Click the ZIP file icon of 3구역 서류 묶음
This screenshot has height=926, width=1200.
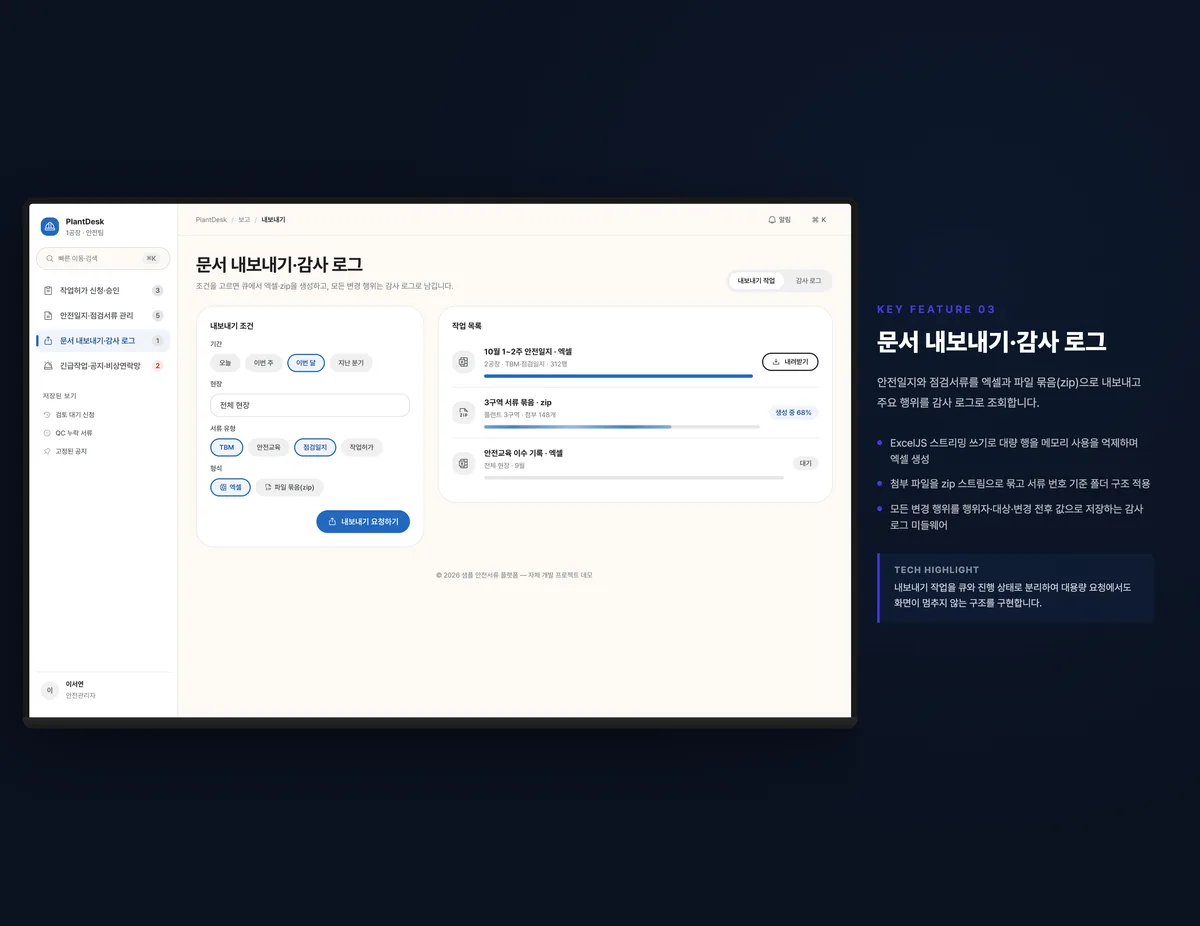tap(462, 412)
